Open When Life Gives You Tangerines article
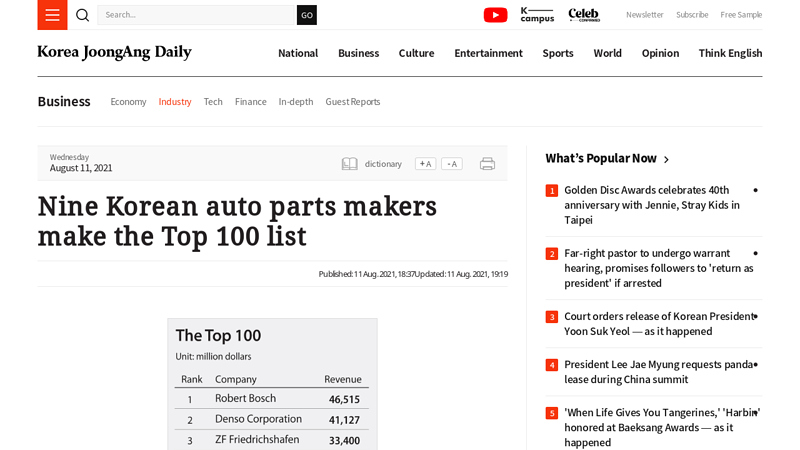Screen dimensions: 800x450 661,428
